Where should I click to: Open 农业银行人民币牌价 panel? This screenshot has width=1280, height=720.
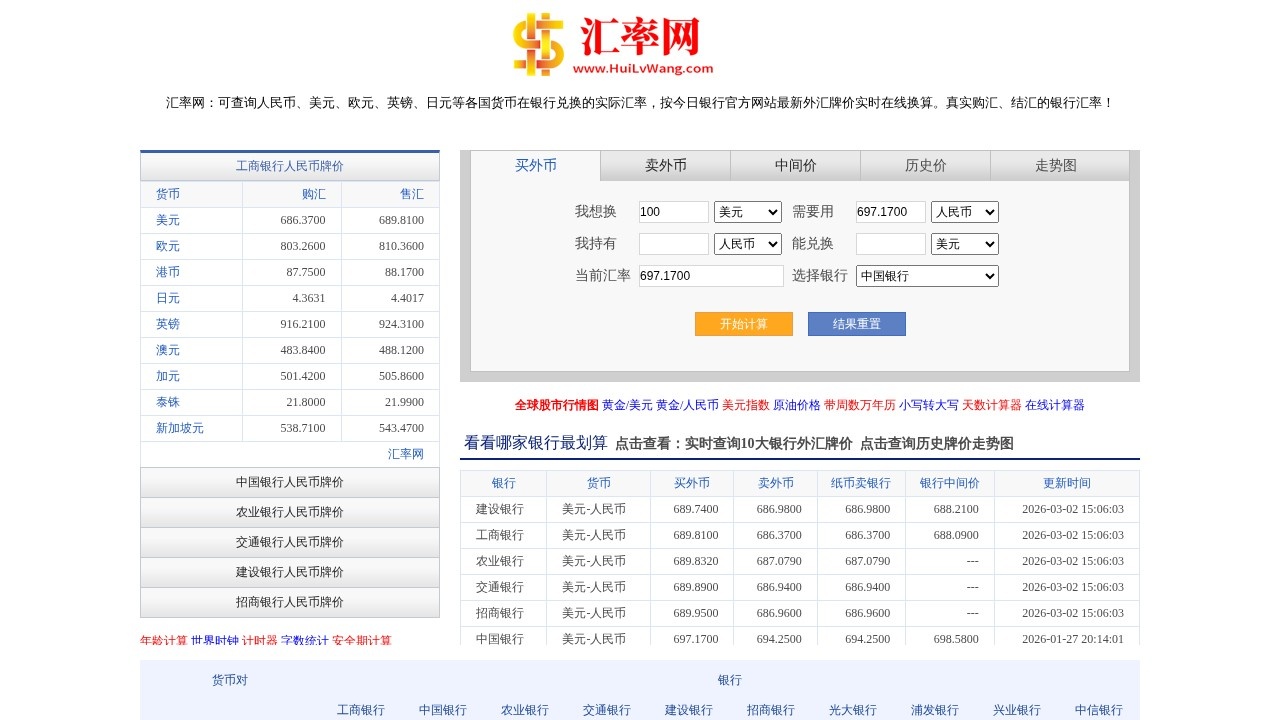[289, 512]
